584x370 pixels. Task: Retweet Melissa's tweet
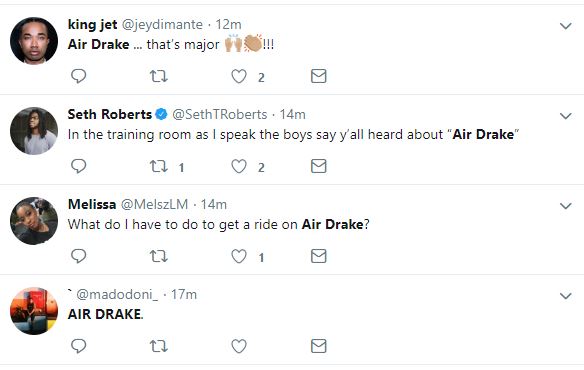tap(159, 256)
